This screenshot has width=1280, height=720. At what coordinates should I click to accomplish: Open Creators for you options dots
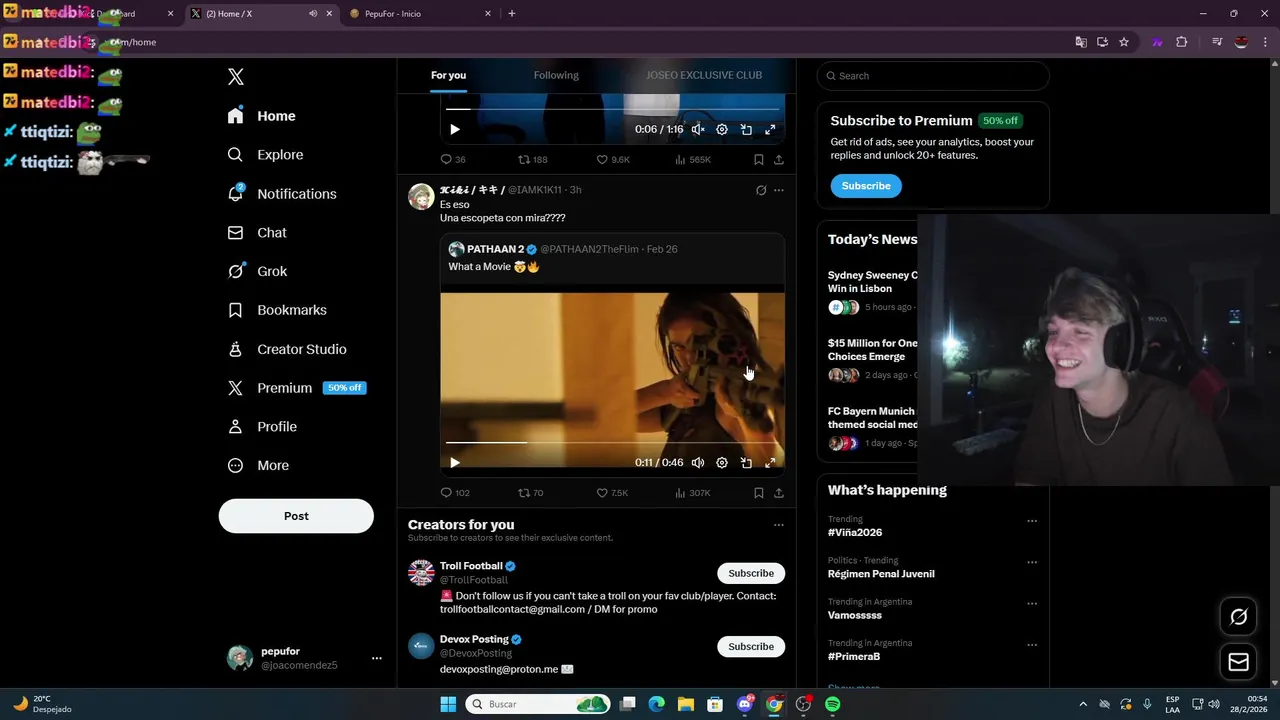pos(779,525)
